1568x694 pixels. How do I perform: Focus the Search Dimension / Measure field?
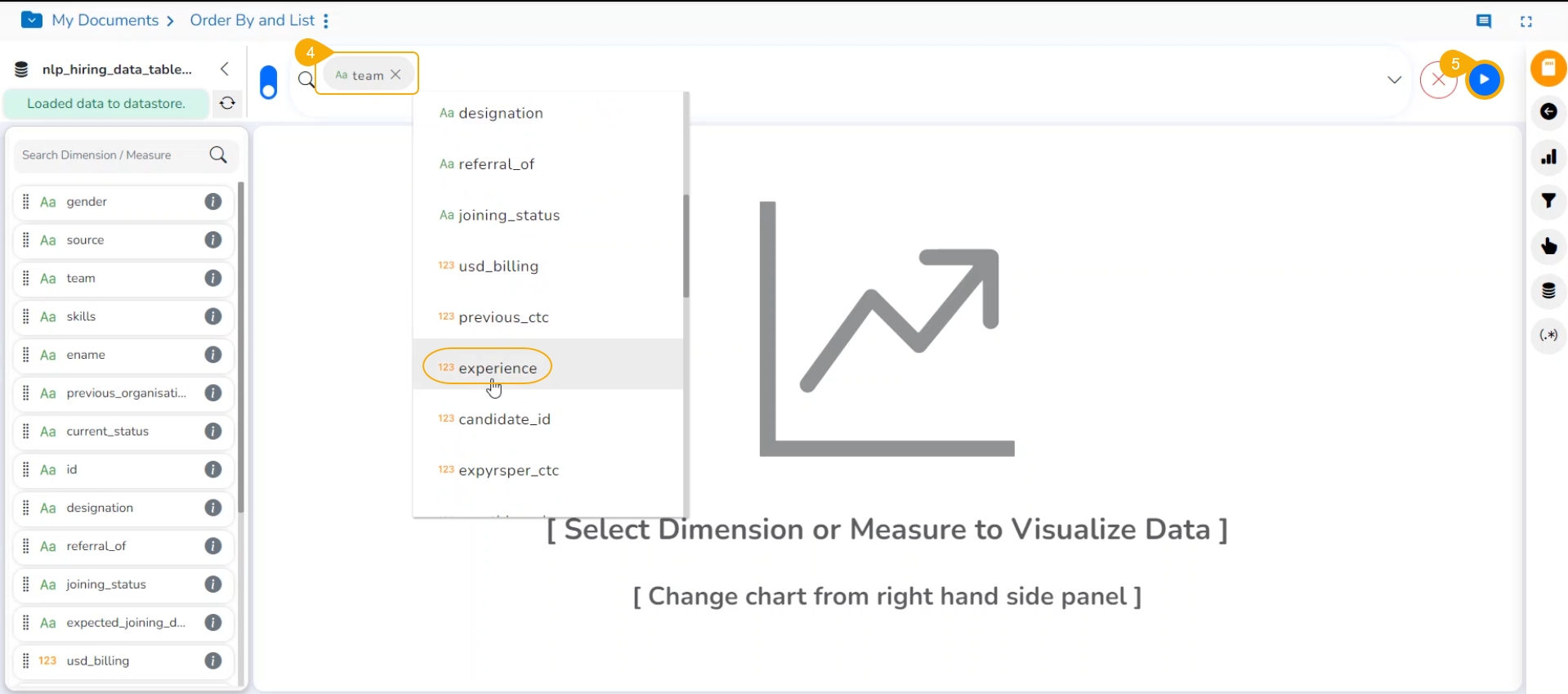point(110,155)
